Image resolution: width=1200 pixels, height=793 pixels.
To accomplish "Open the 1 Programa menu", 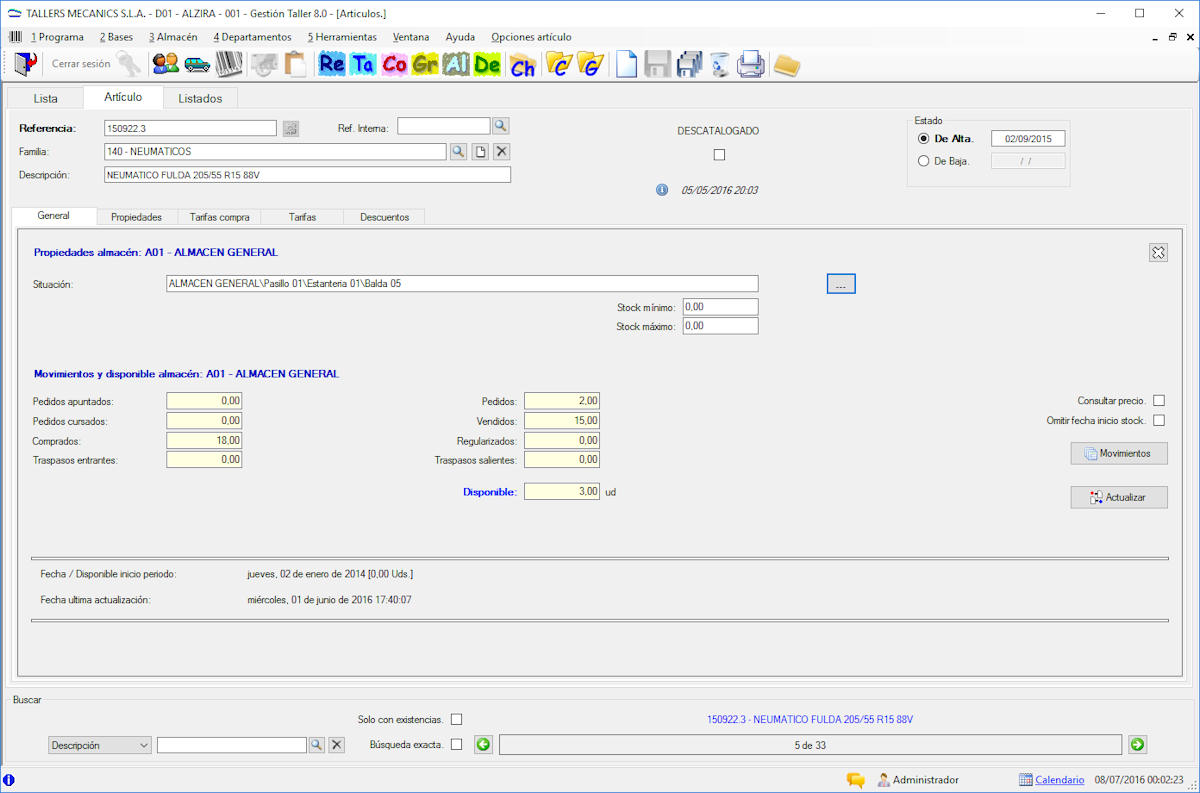I will [57, 37].
